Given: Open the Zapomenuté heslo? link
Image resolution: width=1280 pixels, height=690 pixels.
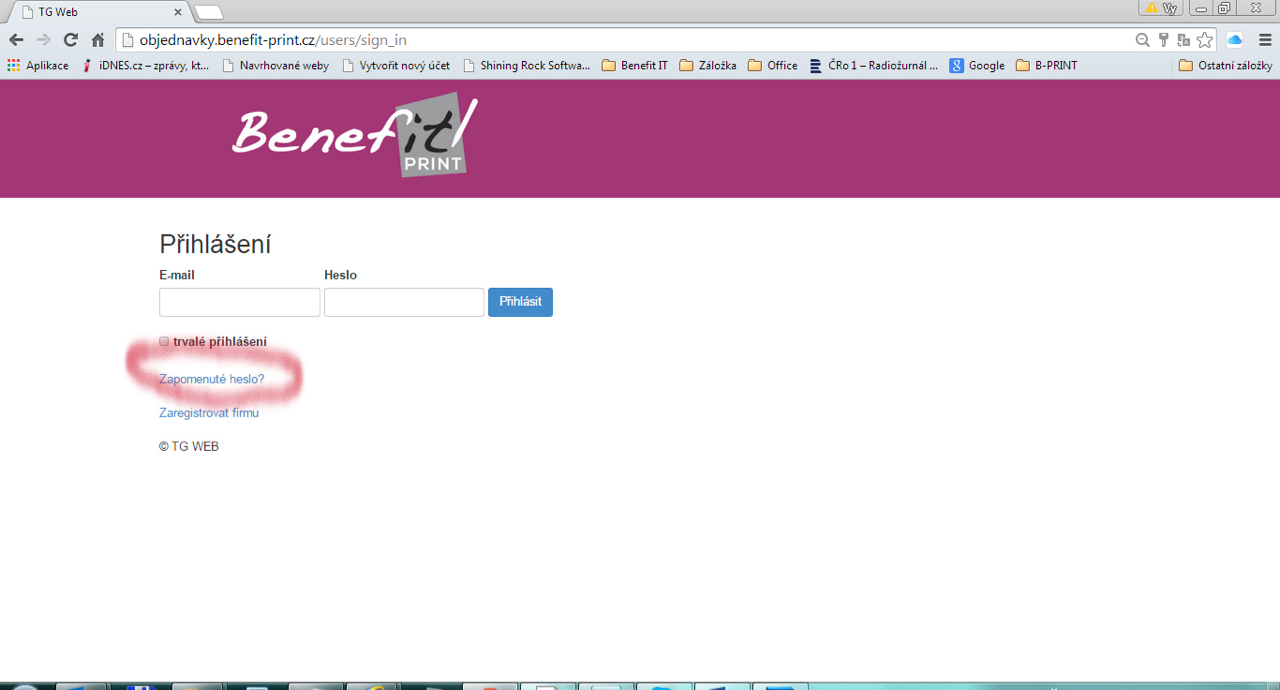Looking at the screenshot, I should pos(212,380).
